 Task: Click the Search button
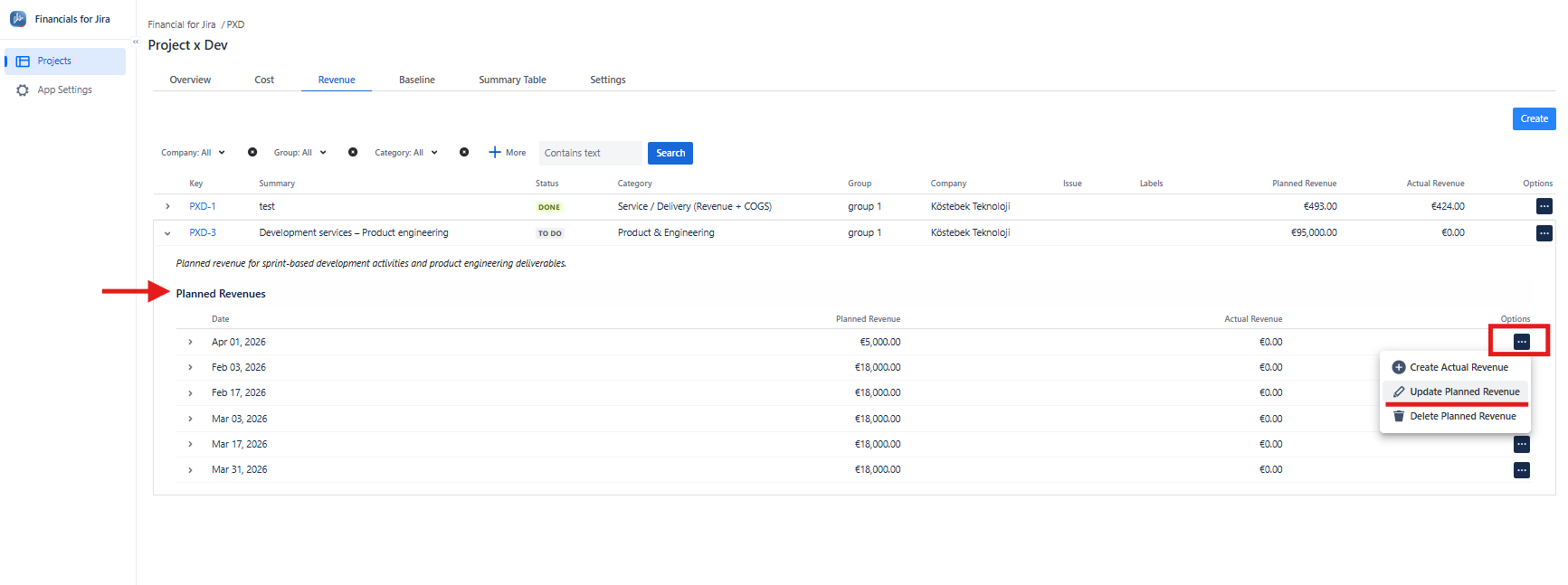[670, 153]
